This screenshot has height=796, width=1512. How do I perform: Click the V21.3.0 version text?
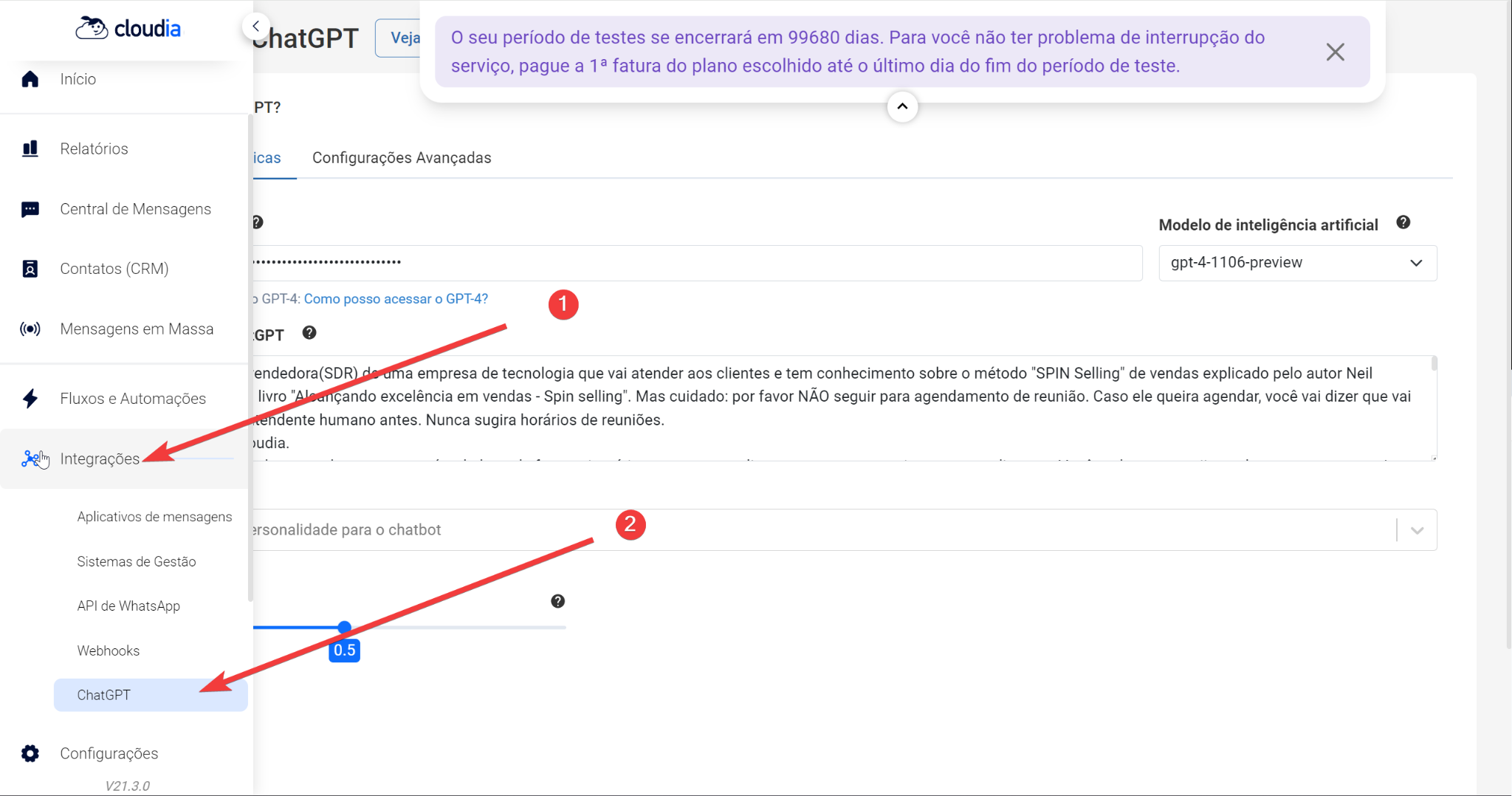click(127, 786)
